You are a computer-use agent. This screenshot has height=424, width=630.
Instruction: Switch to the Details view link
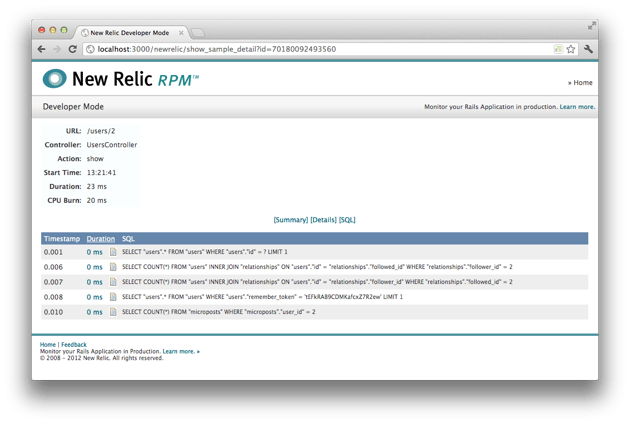[x=323, y=219]
